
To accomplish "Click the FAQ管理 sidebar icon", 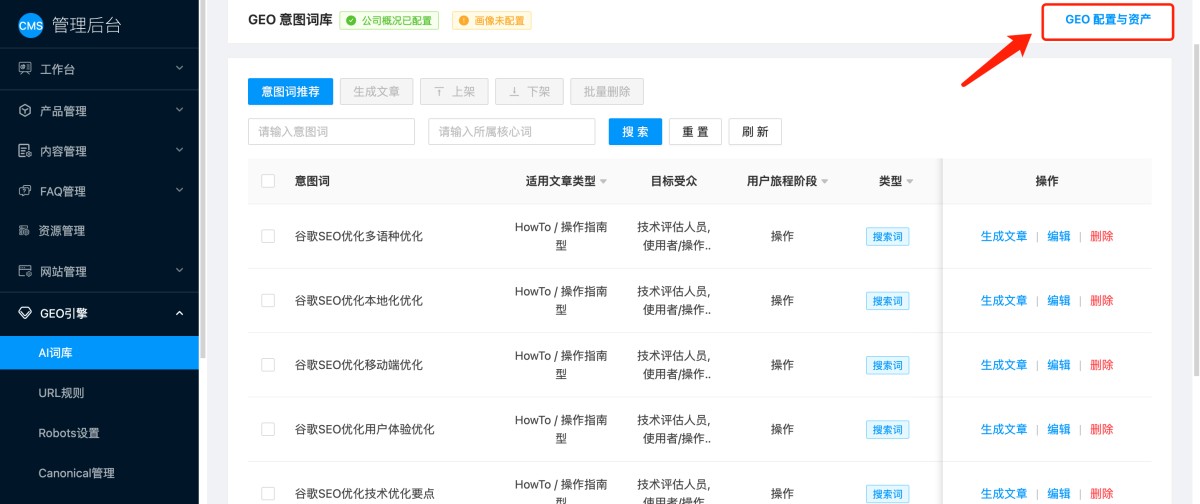I will (x=25, y=191).
